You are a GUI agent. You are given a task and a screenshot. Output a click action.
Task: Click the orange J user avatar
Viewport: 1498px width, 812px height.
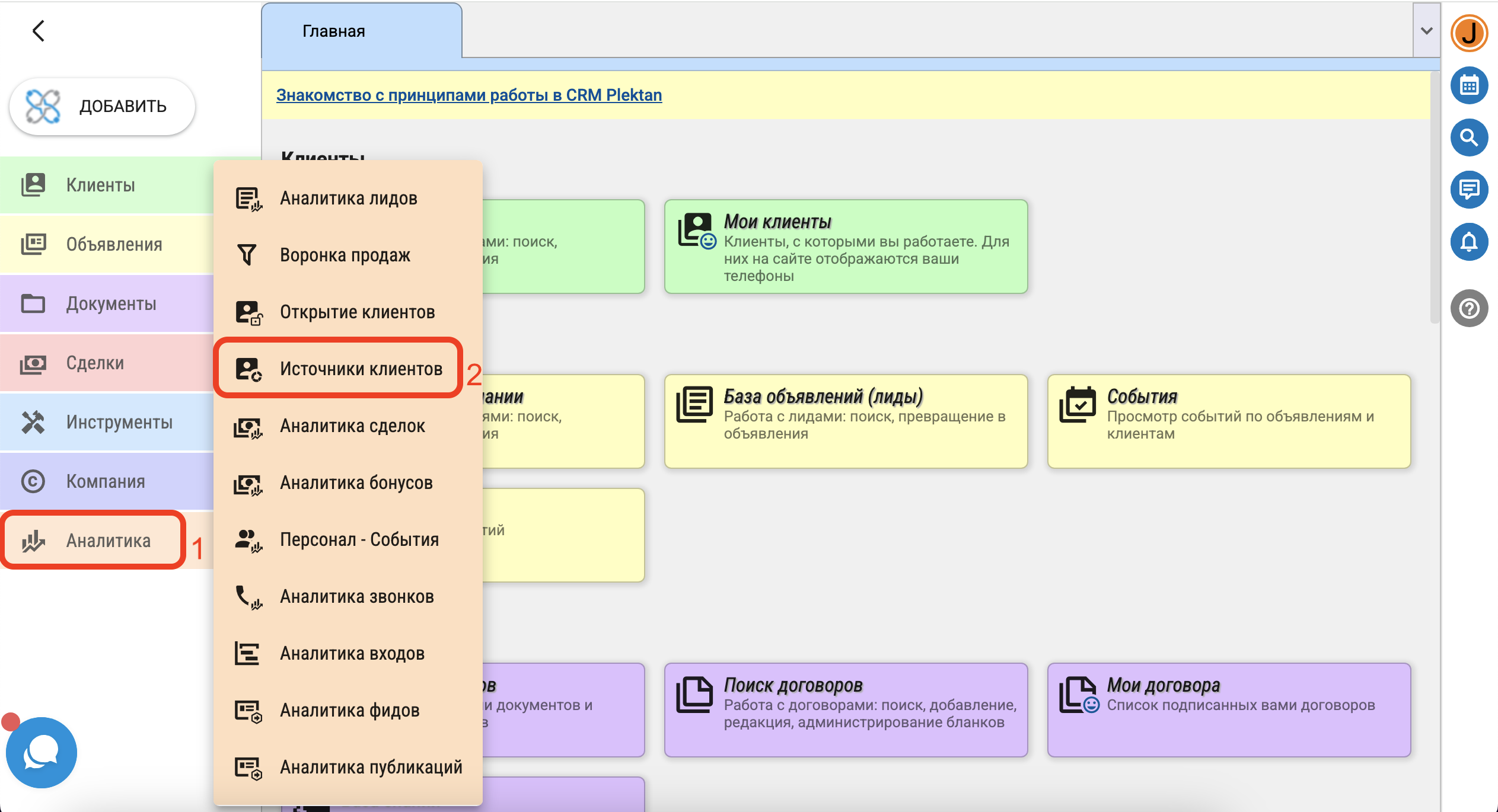point(1468,33)
